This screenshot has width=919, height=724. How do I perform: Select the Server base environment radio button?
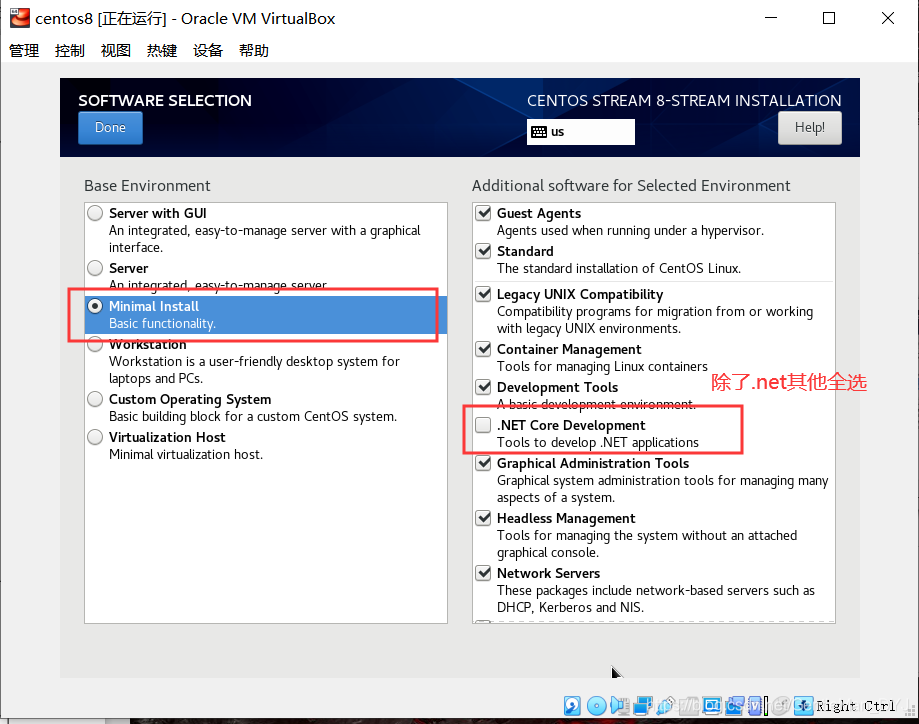coord(95,268)
